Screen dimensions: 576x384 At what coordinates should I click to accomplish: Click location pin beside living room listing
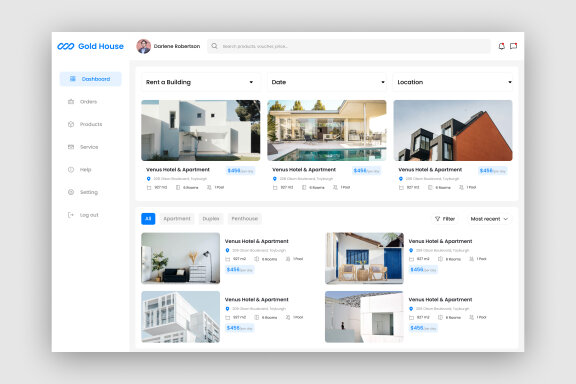click(227, 250)
